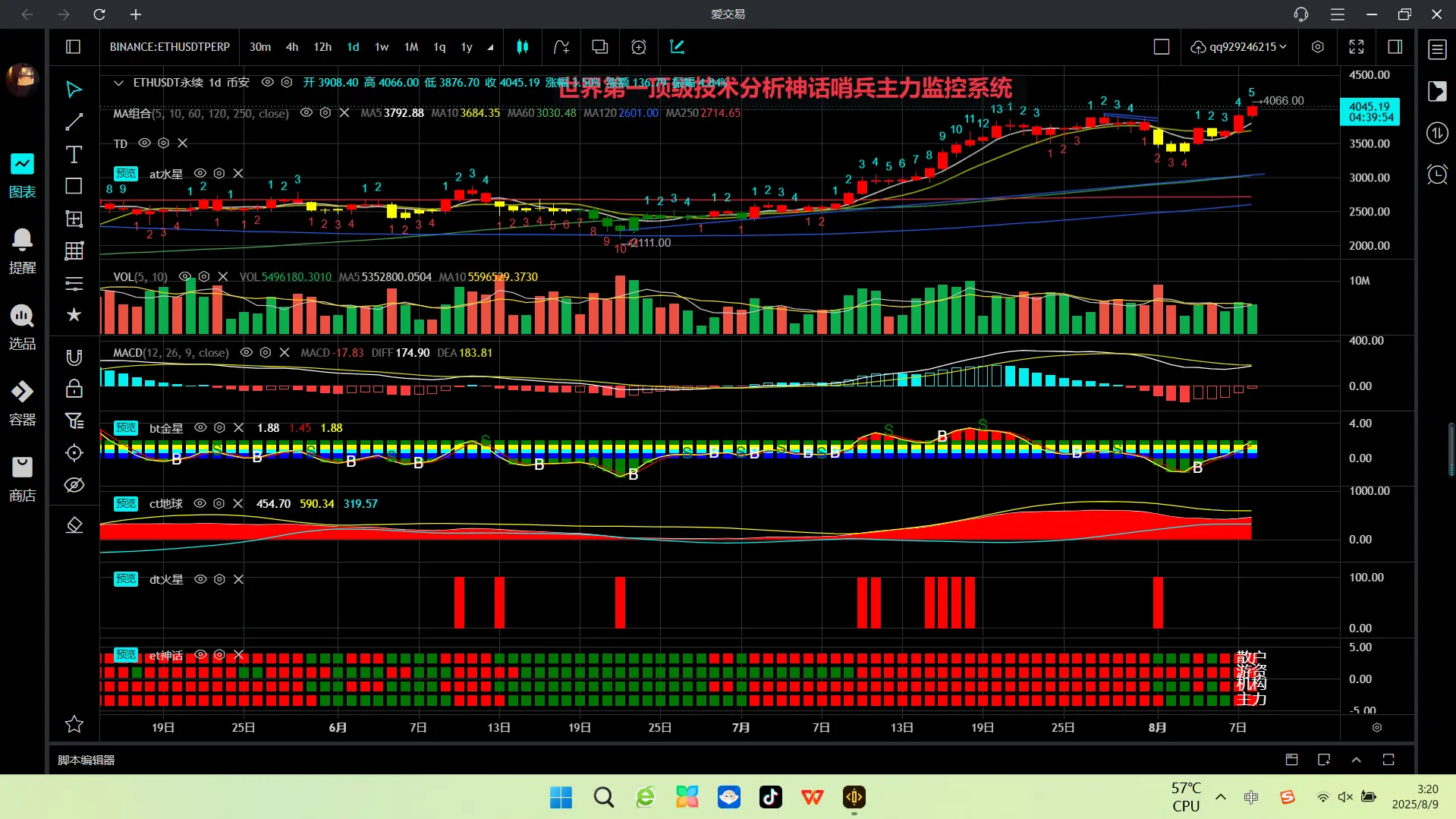Hide all drawings with eye-slash icon
Image resolution: width=1456 pixels, height=819 pixels.
coord(74,485)
